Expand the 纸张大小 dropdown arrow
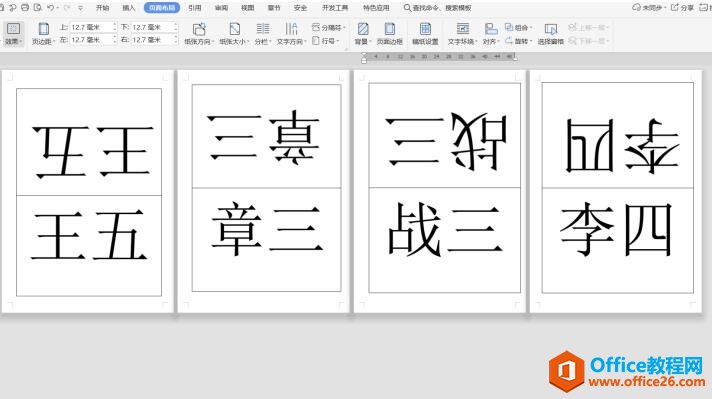Screen dimensions: 712x399 [247, 42]
